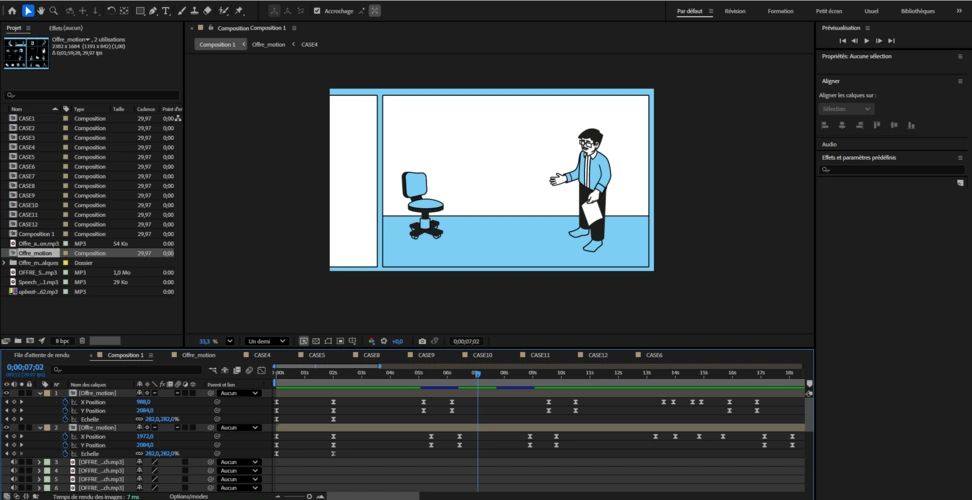Toggle region of interest in viewer

pos(340,341)
